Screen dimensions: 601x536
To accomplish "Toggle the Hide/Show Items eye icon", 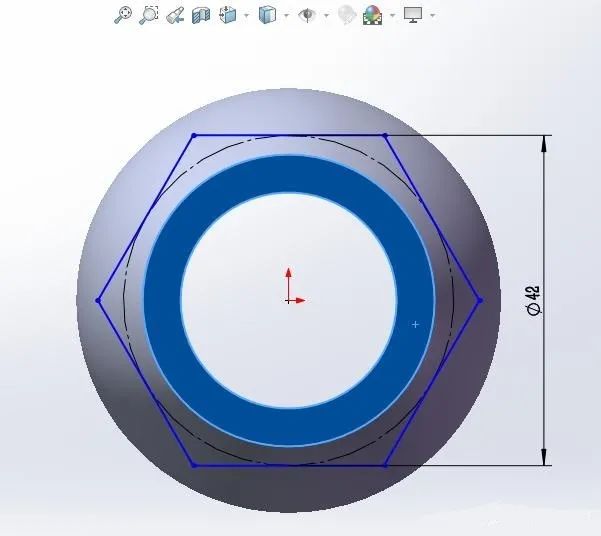I will (x=307, y=15).
